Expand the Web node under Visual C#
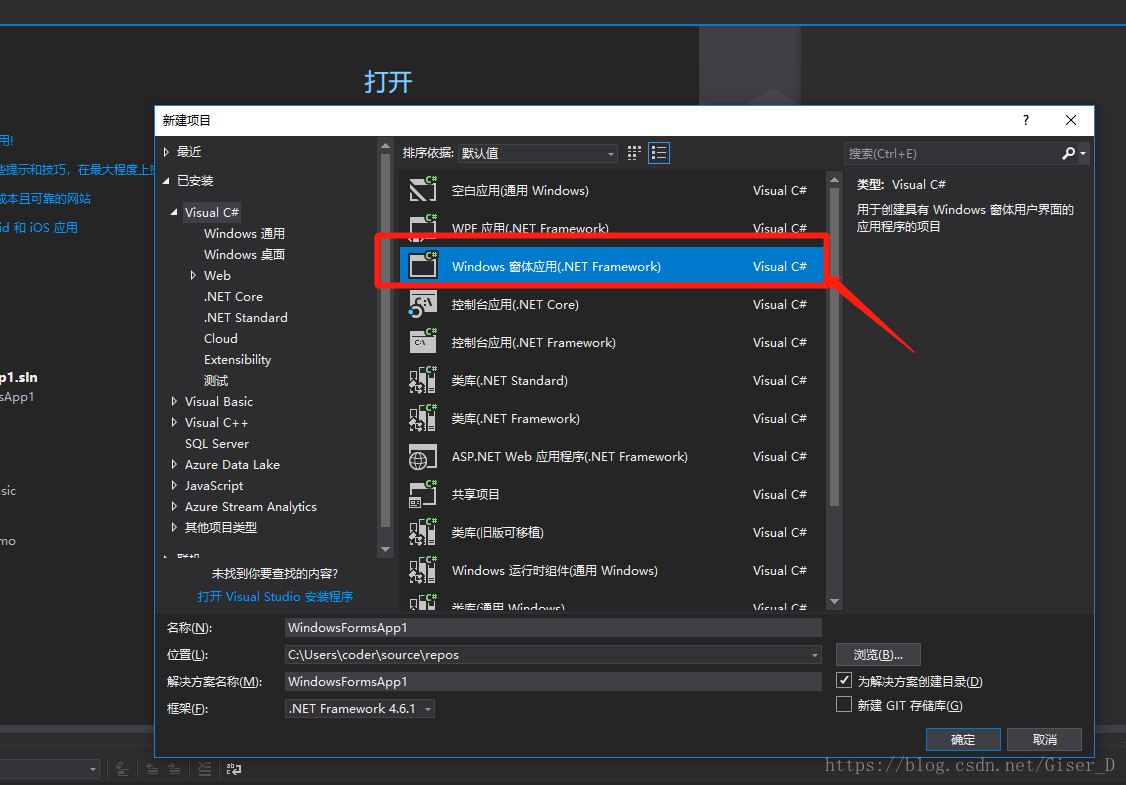 tap(193, 275)
